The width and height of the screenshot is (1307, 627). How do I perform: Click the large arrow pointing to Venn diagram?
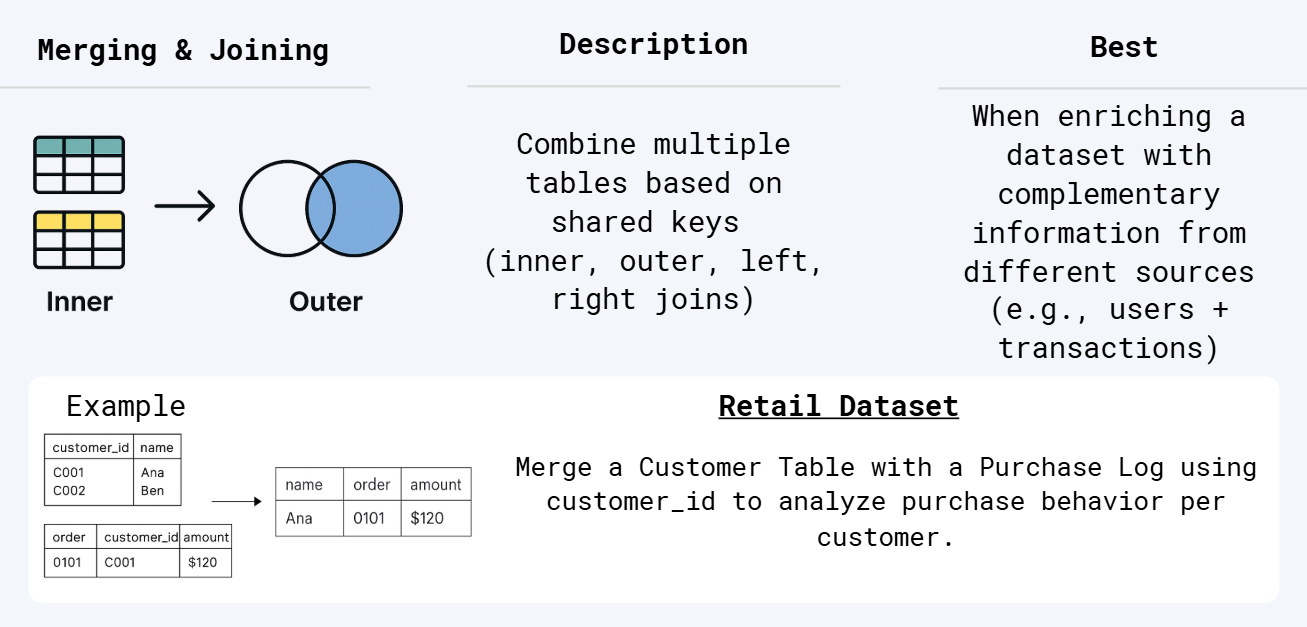click(185, 207)
